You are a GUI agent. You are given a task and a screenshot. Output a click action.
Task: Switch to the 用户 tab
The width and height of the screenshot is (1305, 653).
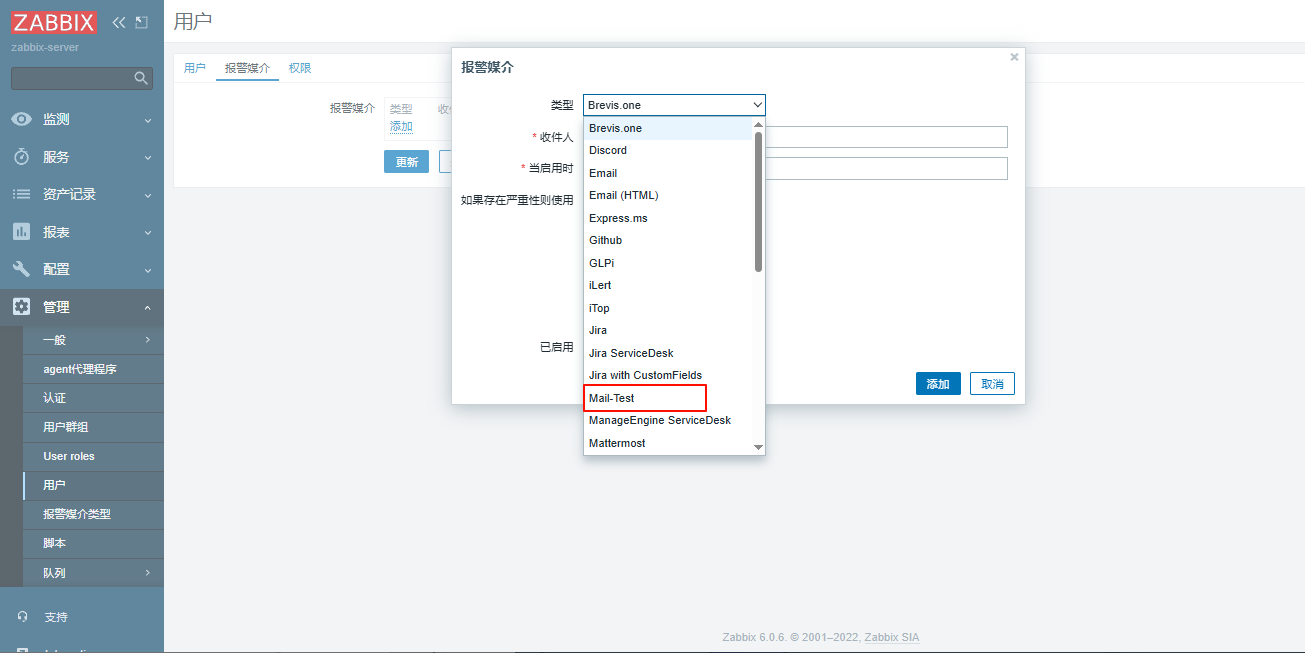coord(195,68)
